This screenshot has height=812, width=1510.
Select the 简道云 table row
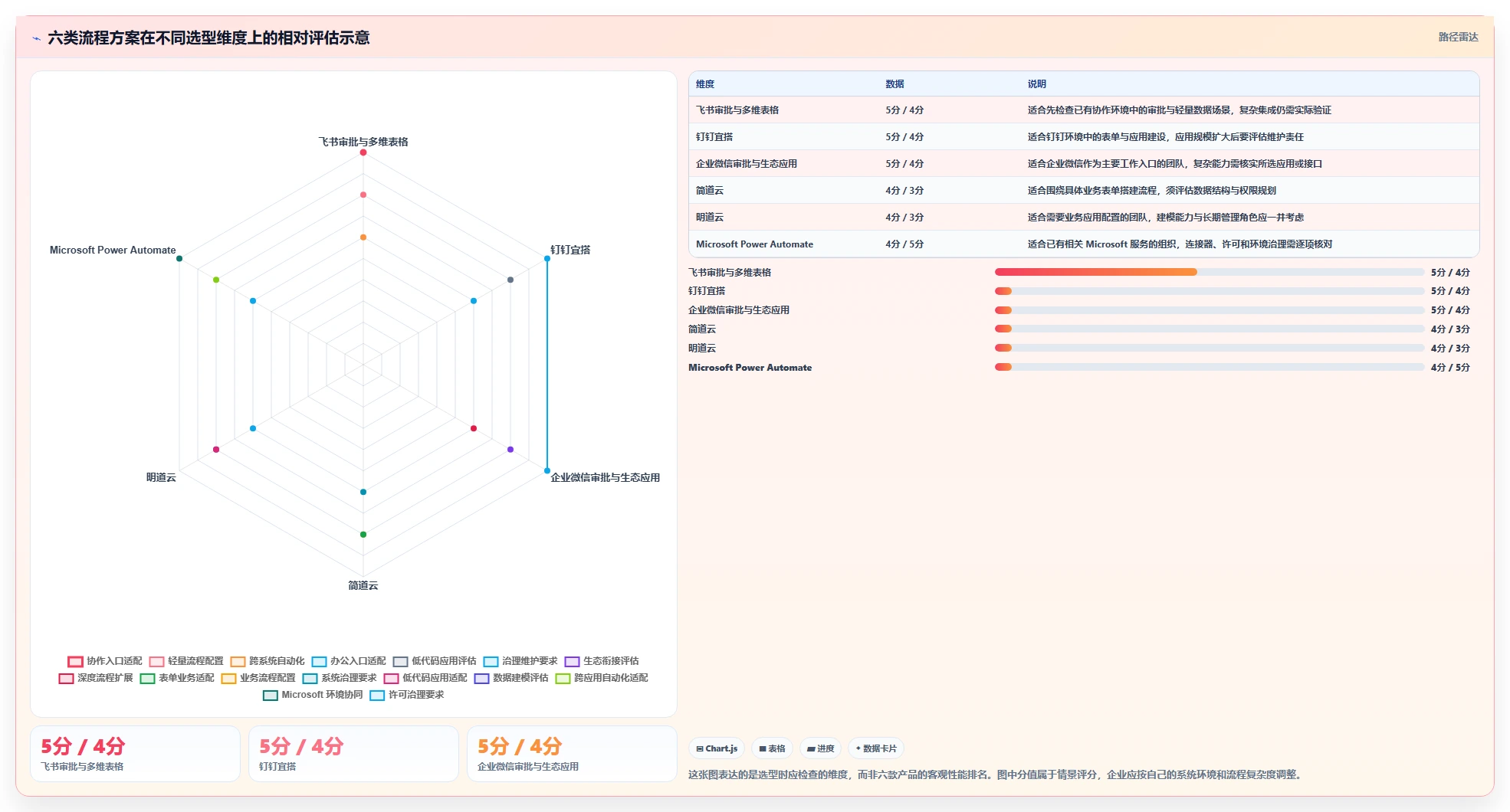[1084, 191]
